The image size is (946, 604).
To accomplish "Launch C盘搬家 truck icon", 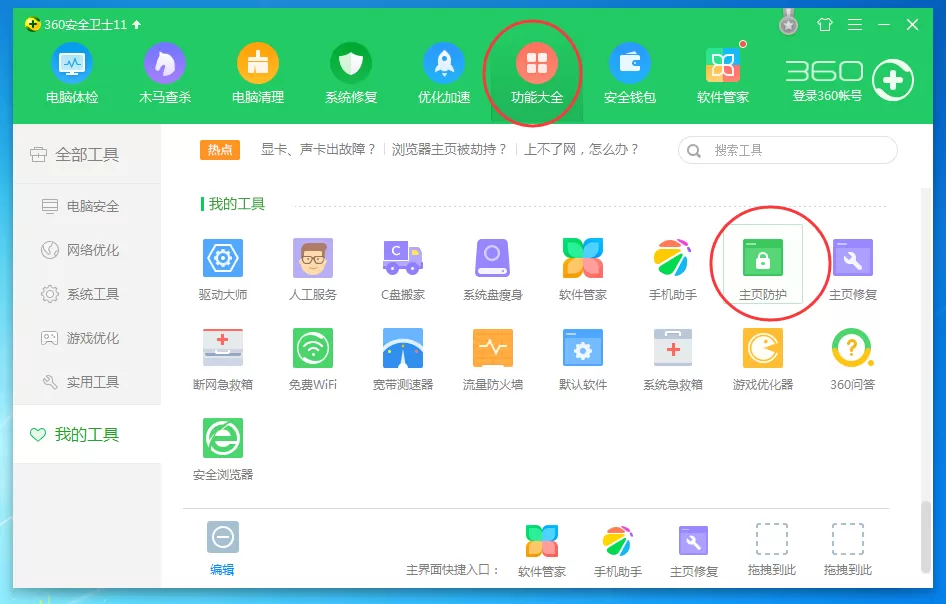I will [x=403, y=258].
